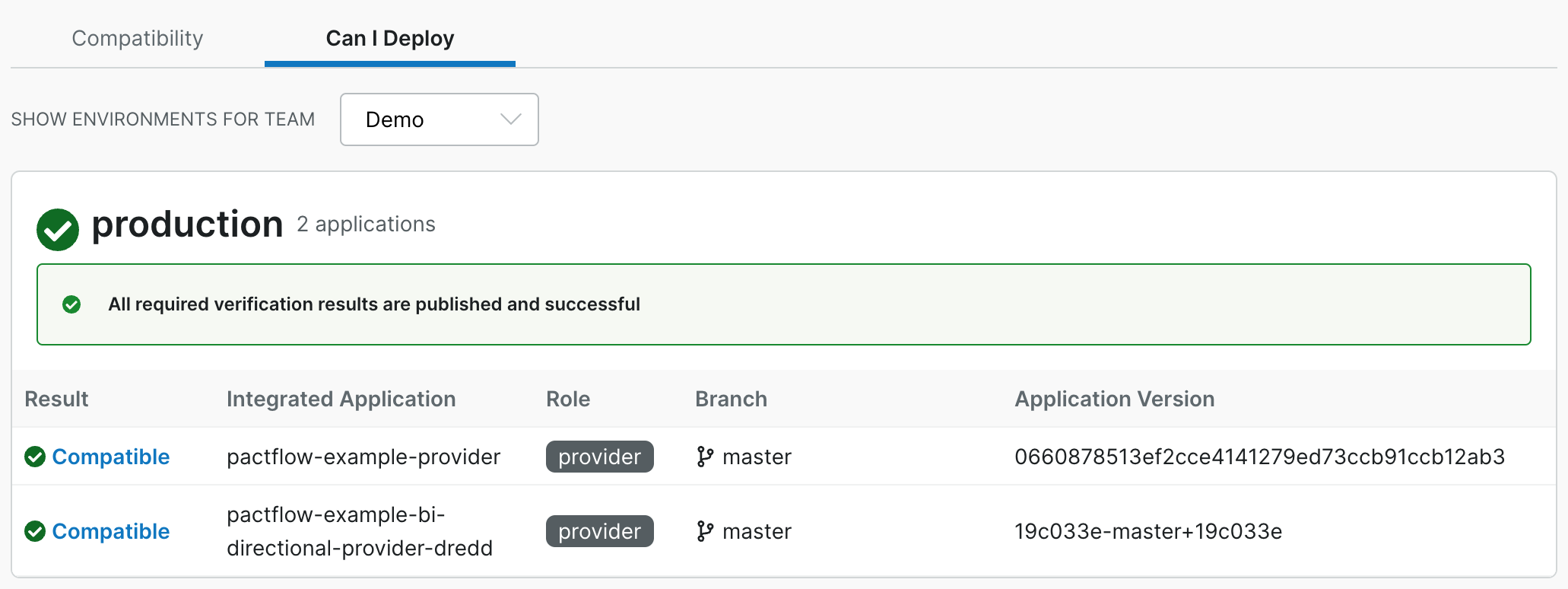This screenshot has width=1568, height=589.
Task: Switch to the Compatibility tab
Action: [138, 38]
